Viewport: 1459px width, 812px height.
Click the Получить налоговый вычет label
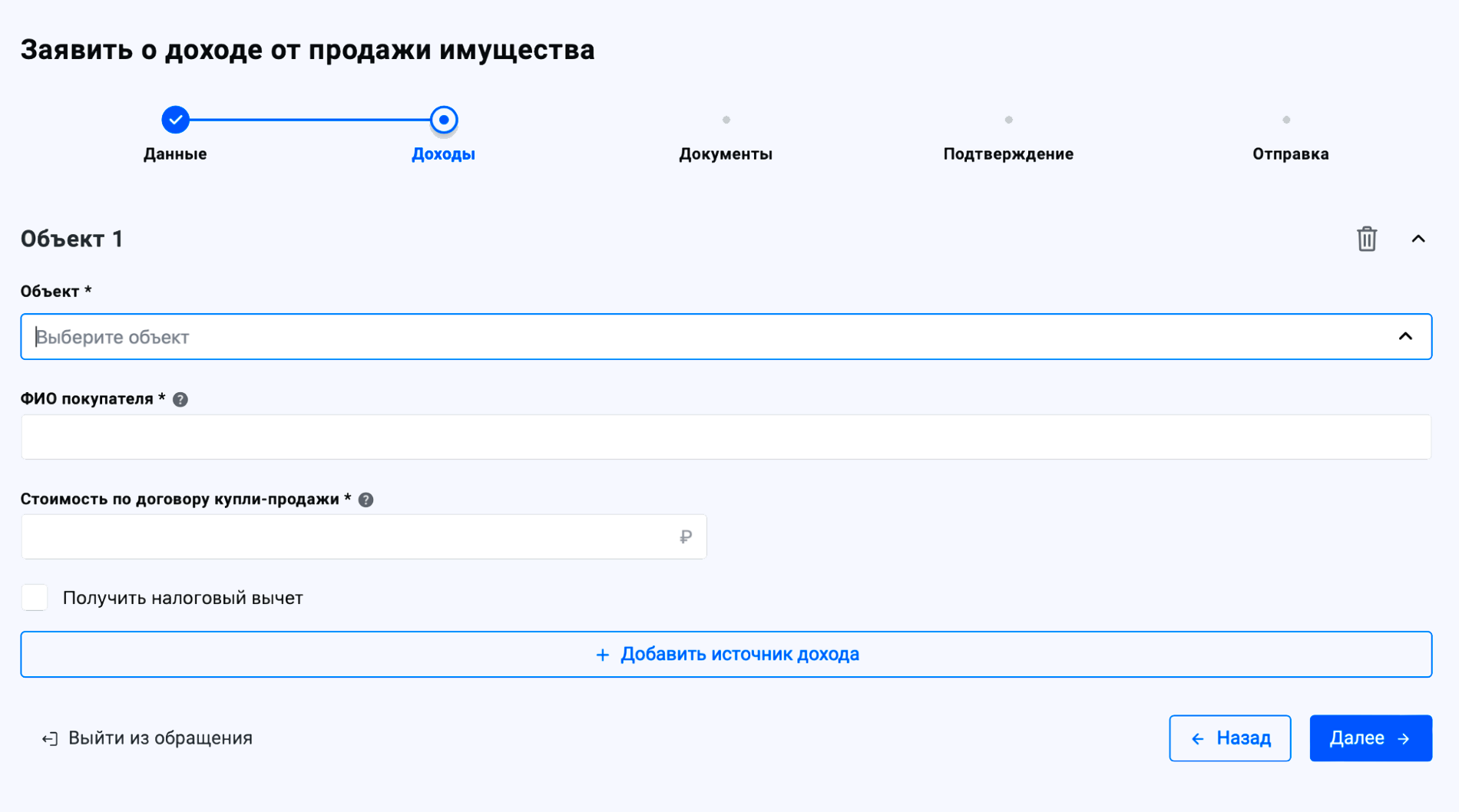point(183,598)
